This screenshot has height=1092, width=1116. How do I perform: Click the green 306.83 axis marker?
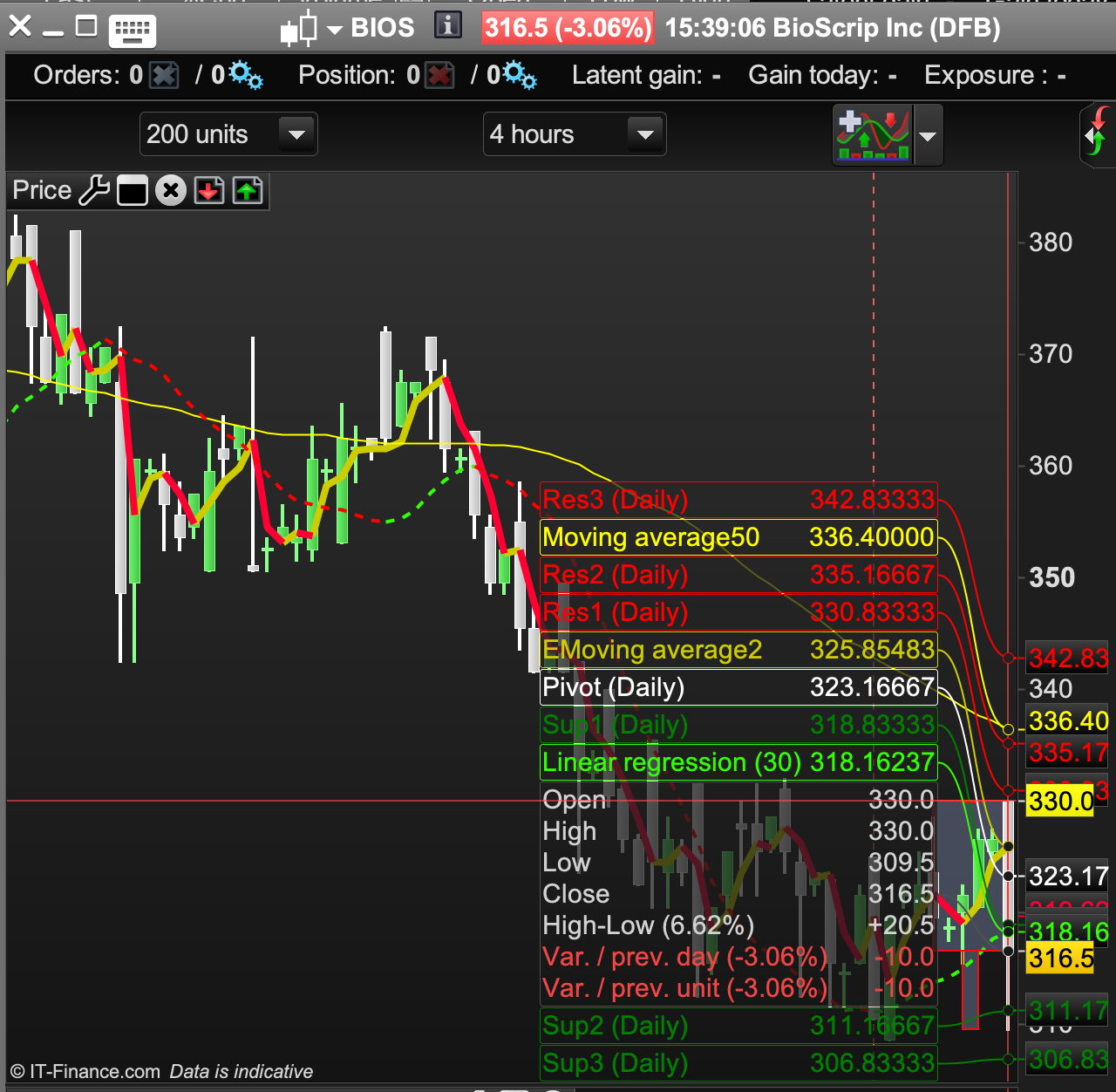tap(1068, 1060)
